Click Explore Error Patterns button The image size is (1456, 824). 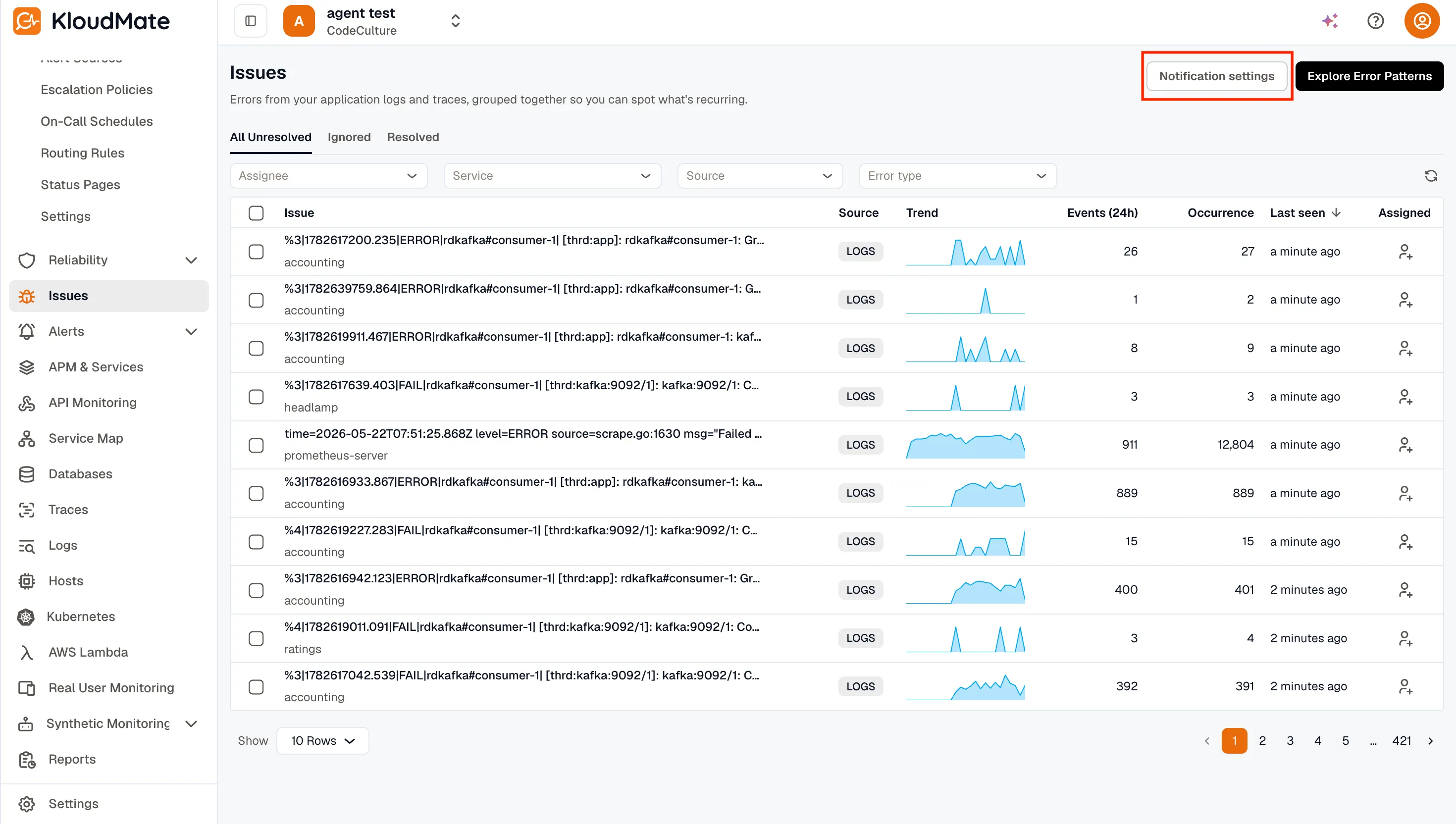tap(1369, 76)
